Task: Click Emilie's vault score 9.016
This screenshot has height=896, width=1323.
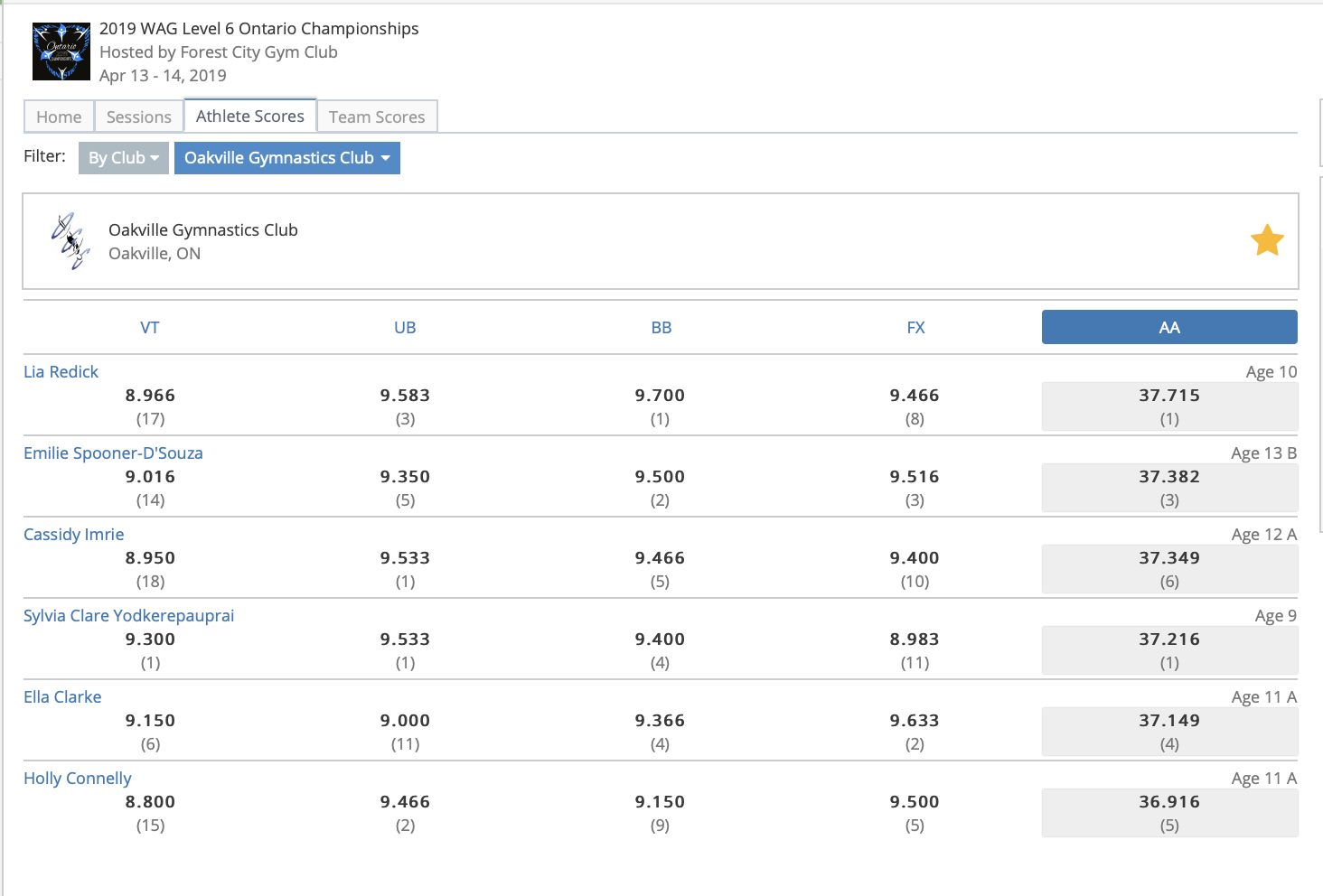Action: pos(150,477)
